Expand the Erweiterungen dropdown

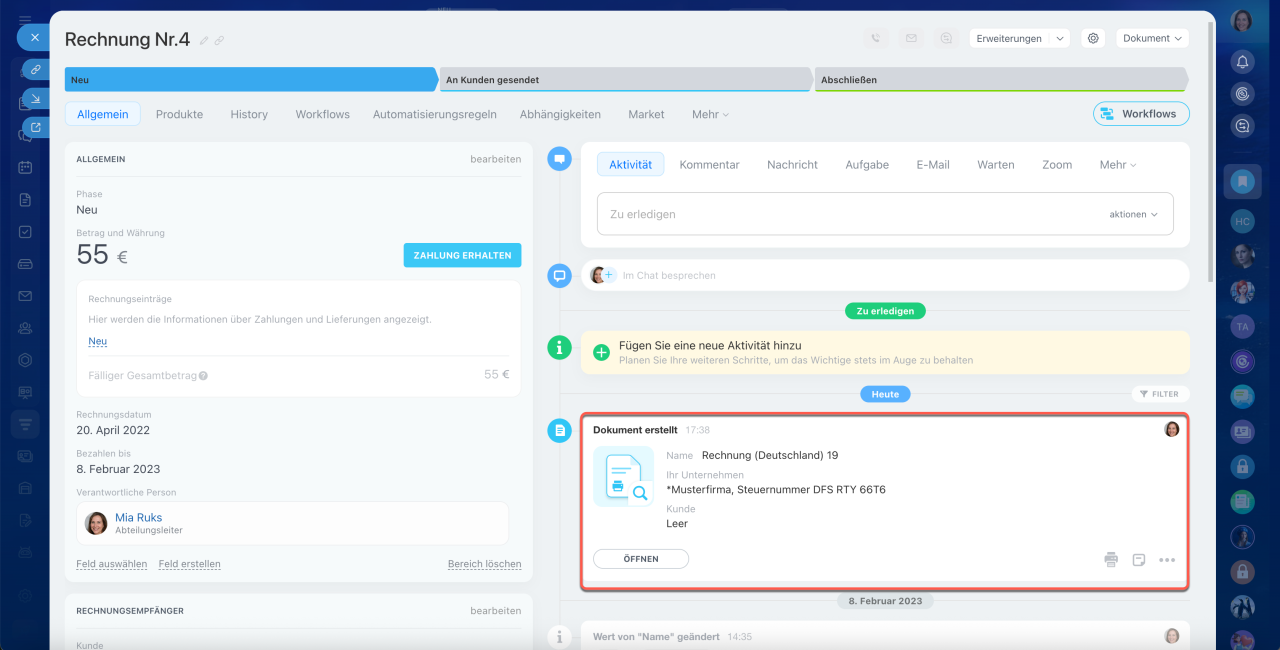click(1019, 38)
